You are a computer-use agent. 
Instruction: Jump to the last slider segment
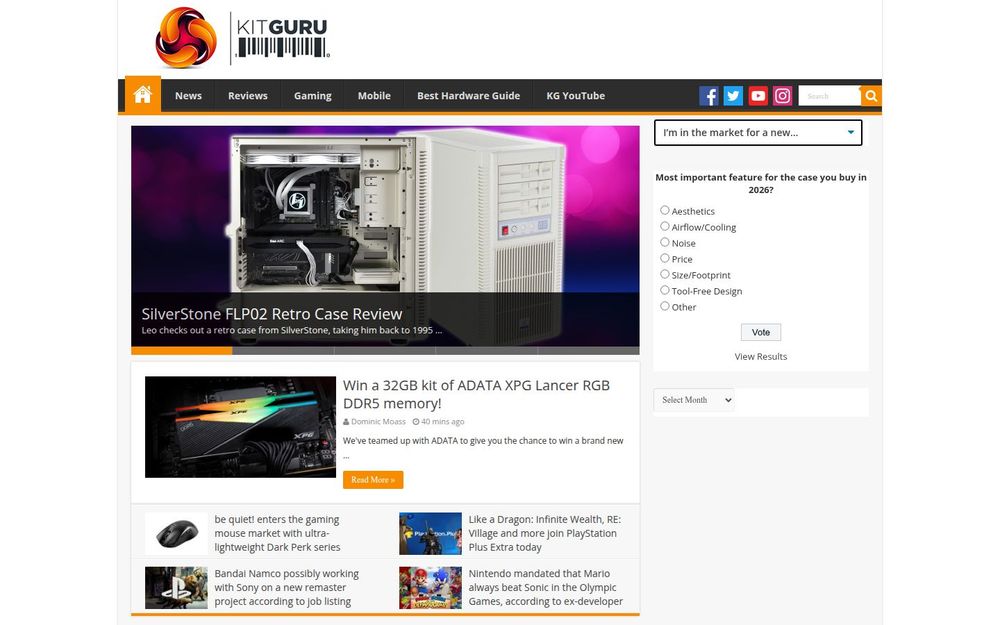(589, 350)
